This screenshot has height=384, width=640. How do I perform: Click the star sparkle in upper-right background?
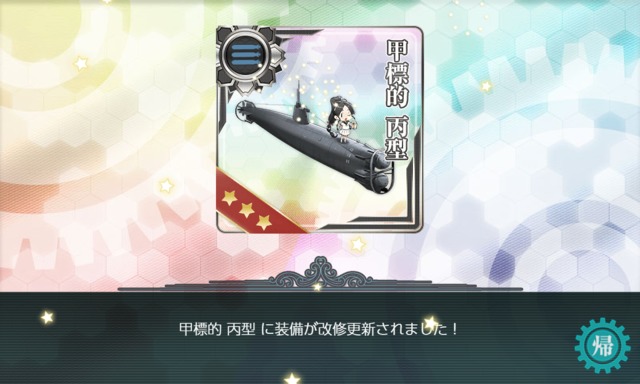[x=486, y=86]
